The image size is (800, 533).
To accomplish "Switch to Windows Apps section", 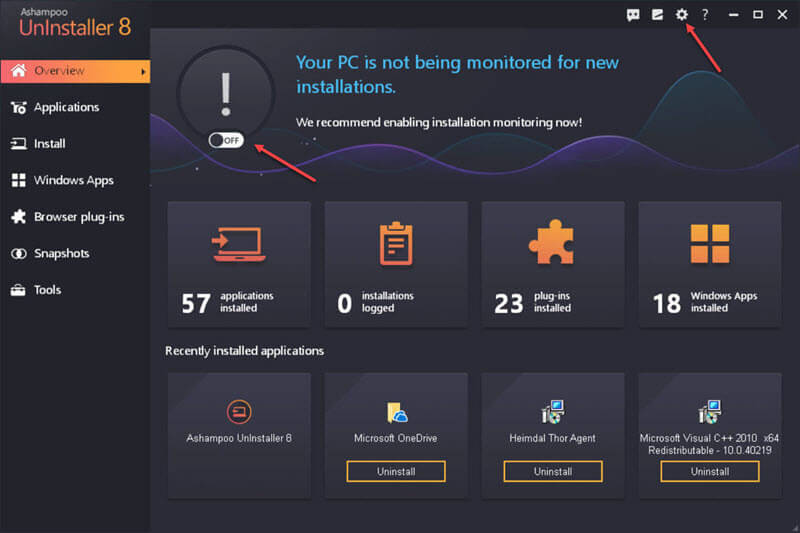I will click(x=76, y=180).
